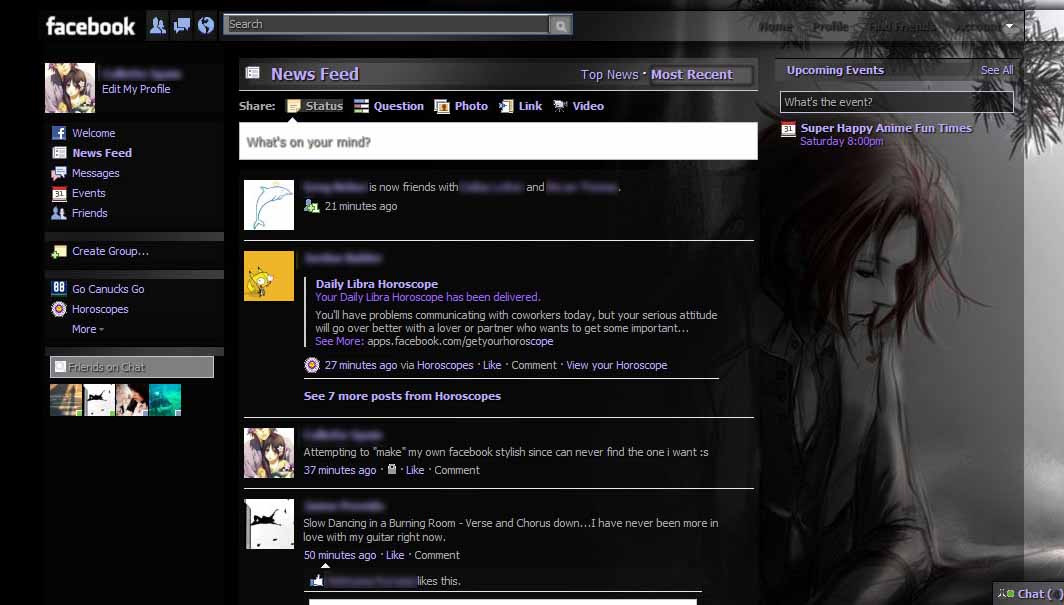The height and width of the screenshot is (605, 1064).
Task: Click the top Search field
Action: (386, 24)
